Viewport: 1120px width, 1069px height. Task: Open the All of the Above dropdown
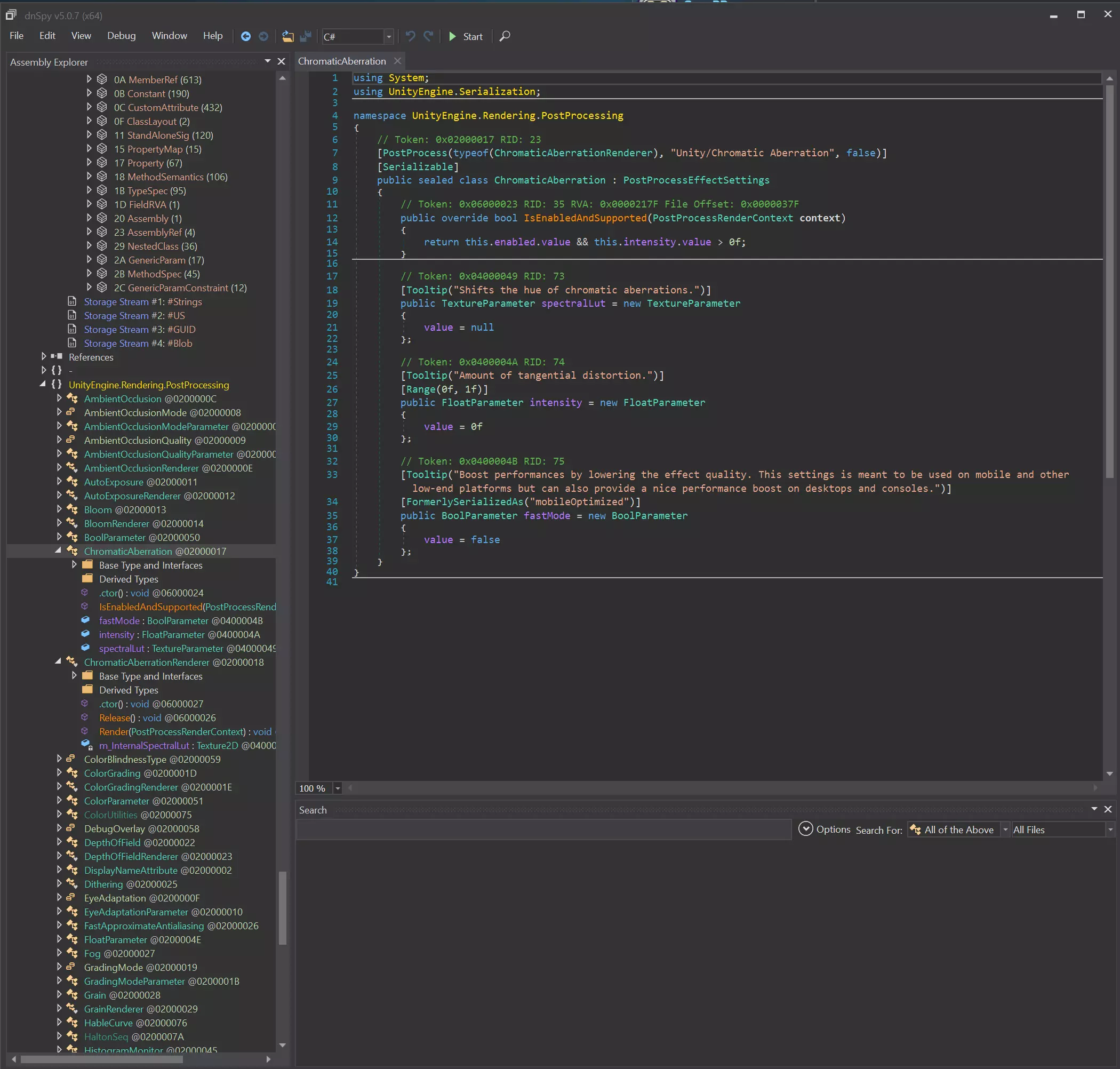tap(1005, 829)
